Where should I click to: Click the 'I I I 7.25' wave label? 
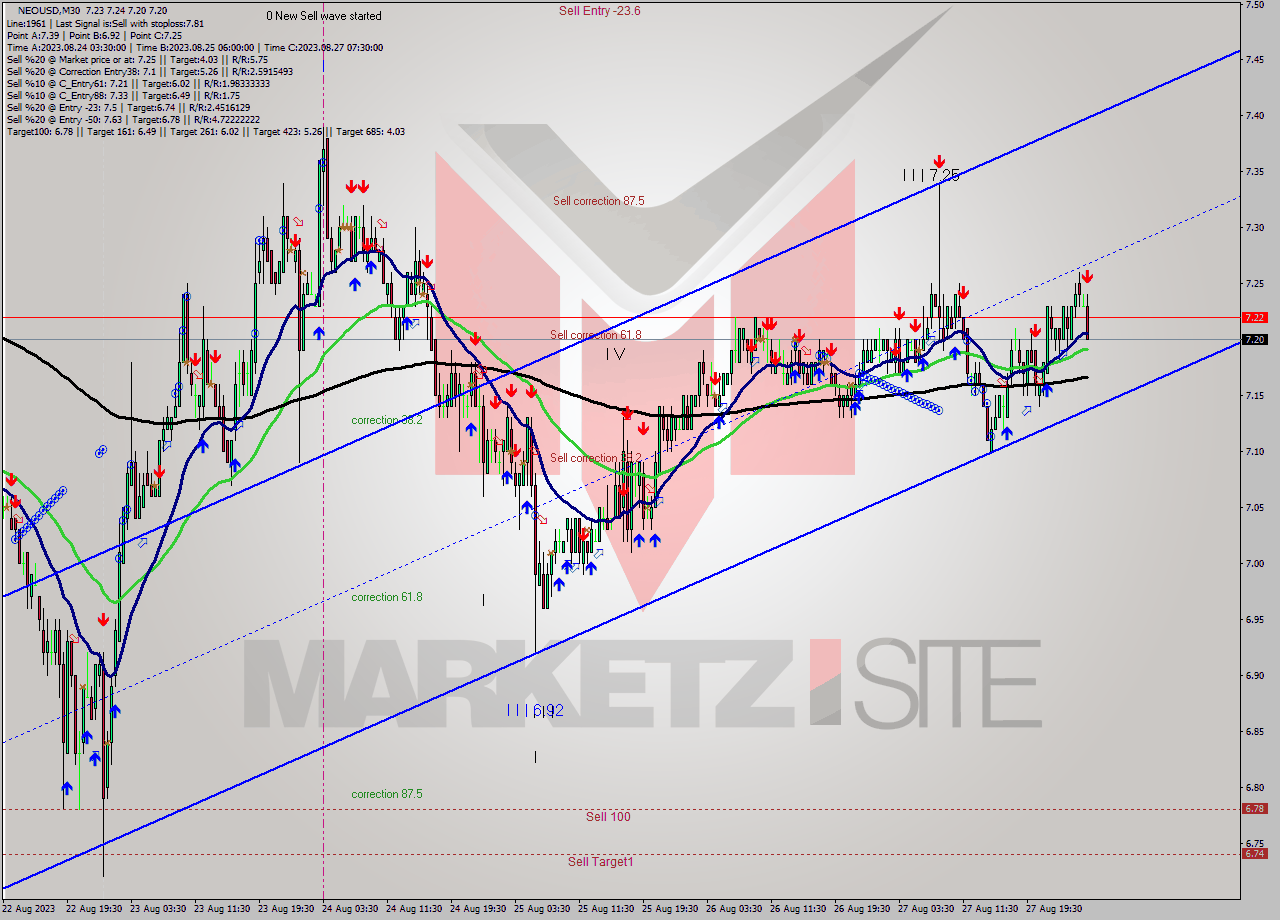(931, 175)
